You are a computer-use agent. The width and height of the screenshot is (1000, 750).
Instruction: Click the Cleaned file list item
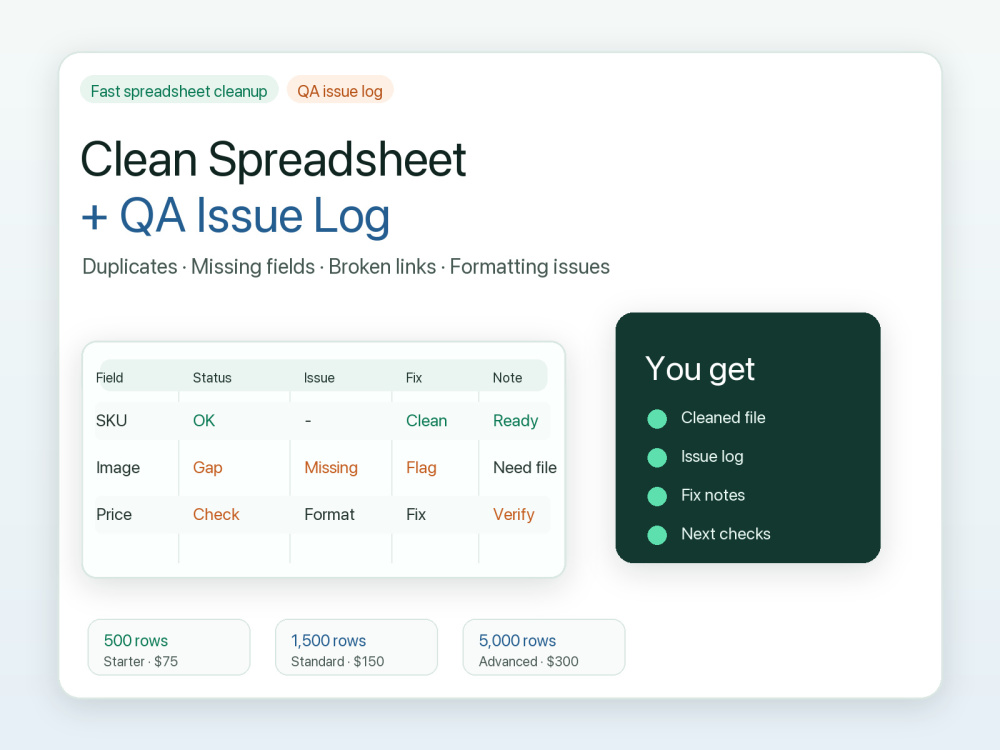click(723, 418)
